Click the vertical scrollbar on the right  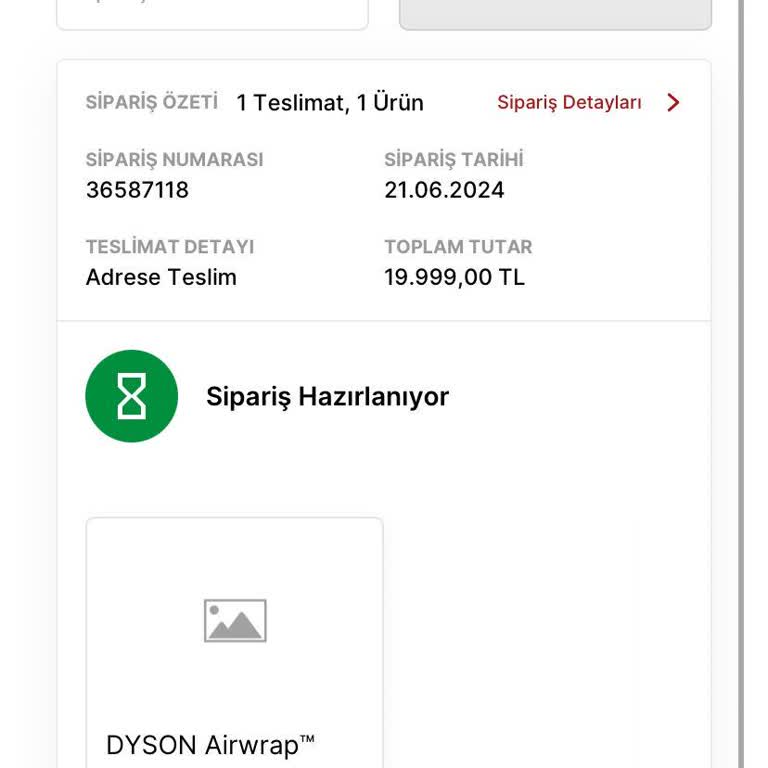click(741, 384)
